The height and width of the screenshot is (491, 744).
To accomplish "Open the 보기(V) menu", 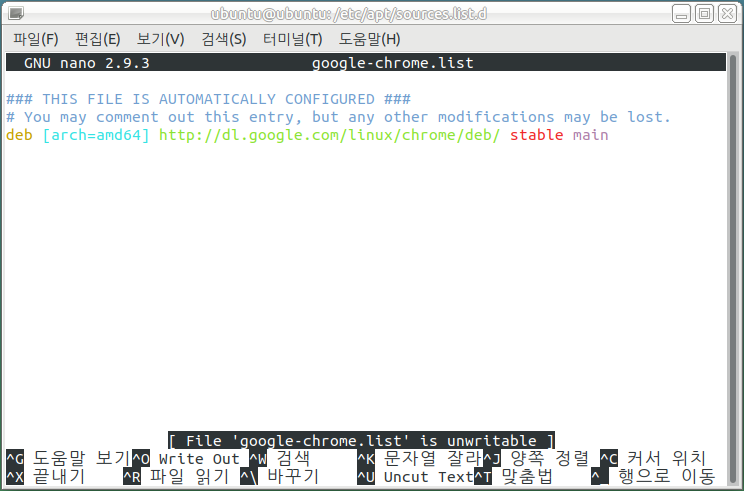I will pyautogui.click(x=160, y=39).
